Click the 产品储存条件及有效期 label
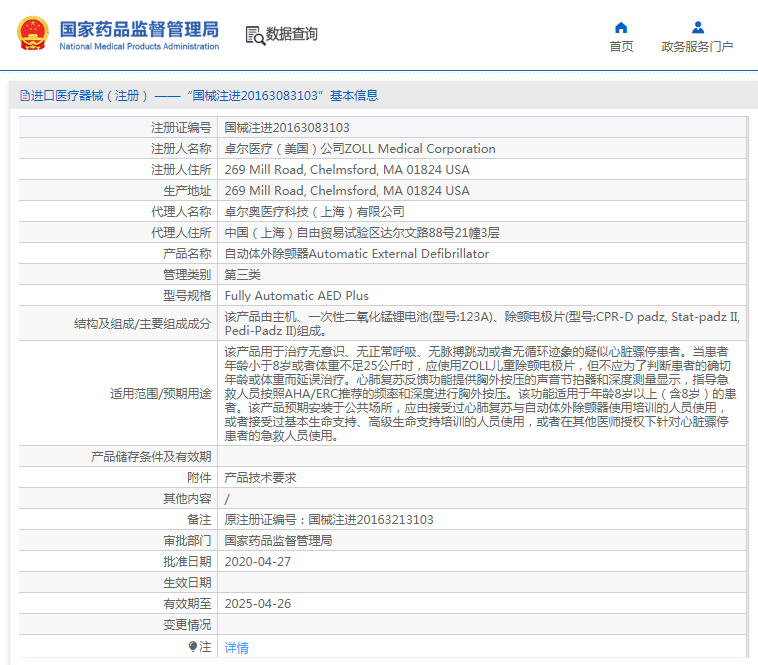This screenshot has height=665, width=758. point(151,457)
